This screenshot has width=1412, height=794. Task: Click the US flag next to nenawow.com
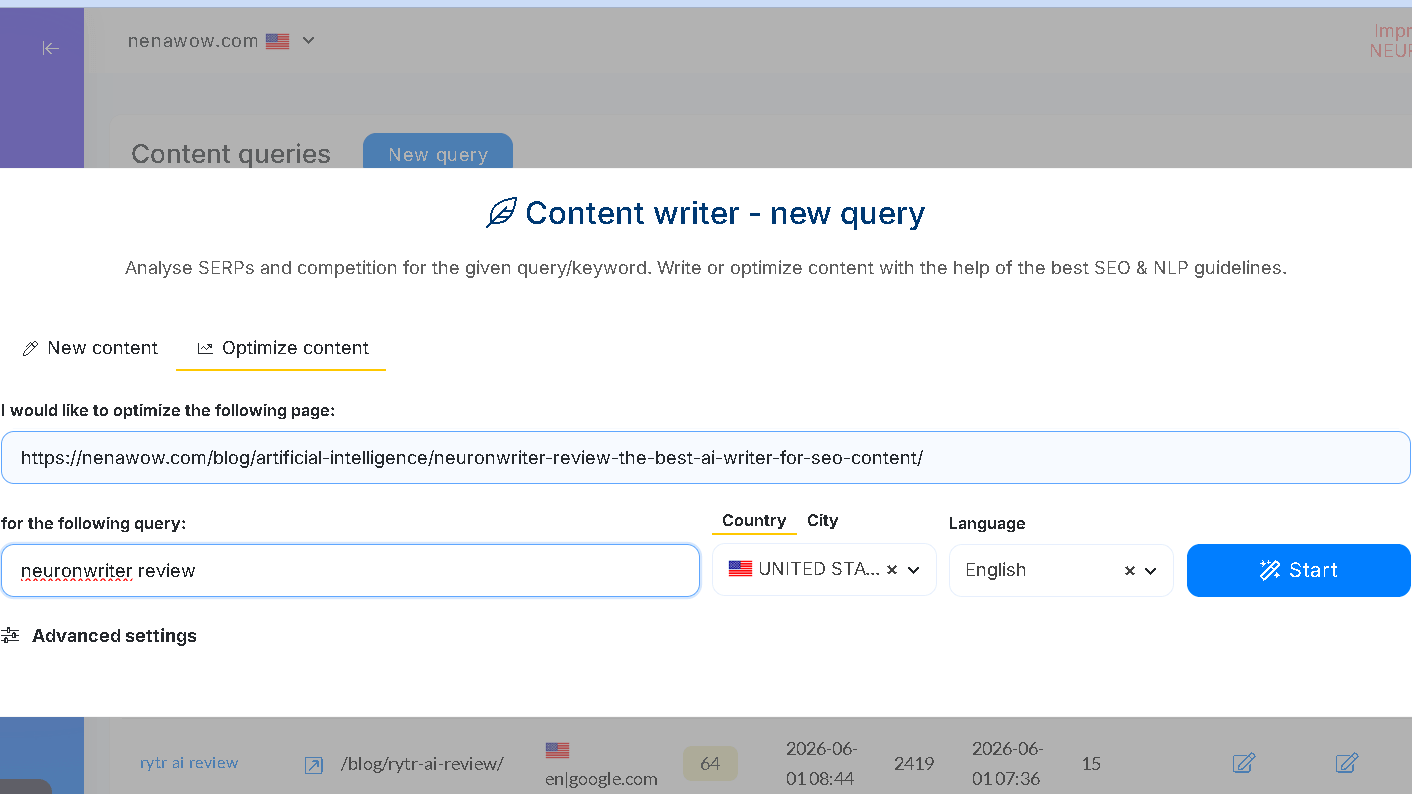[x=277, y=41]
